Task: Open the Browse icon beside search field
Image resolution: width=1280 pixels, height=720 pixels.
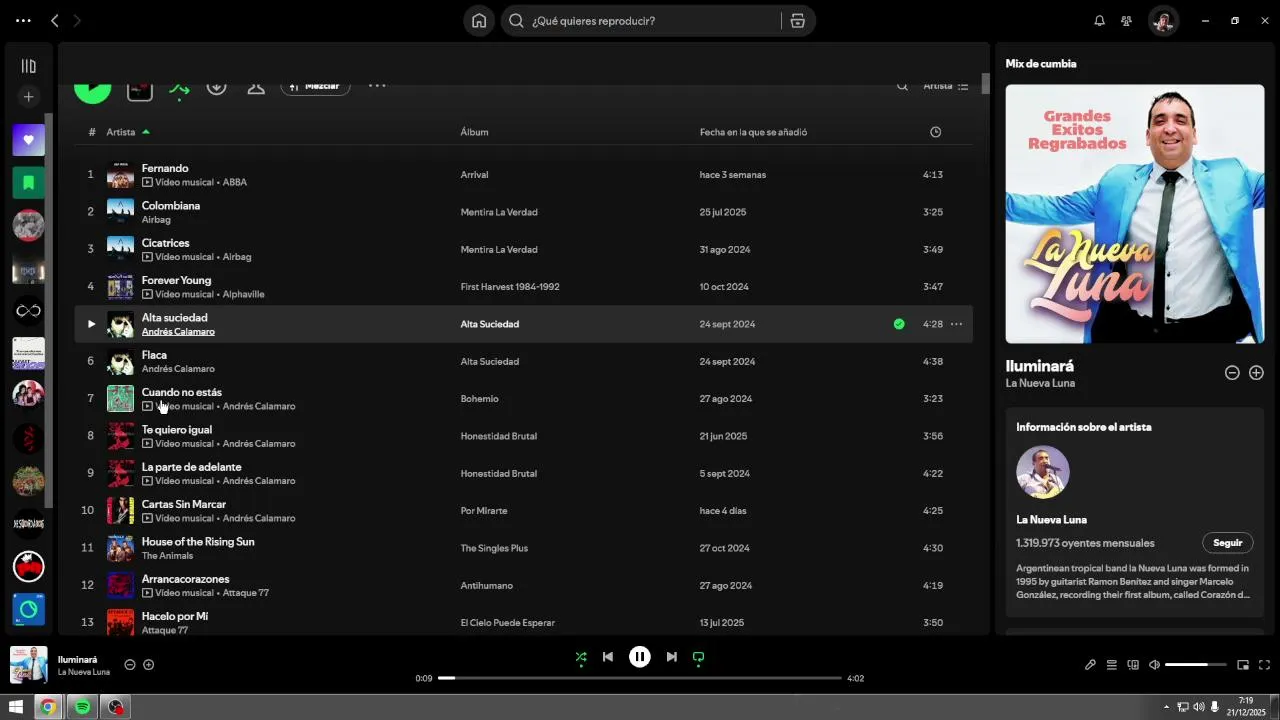Action: (797, 21)
